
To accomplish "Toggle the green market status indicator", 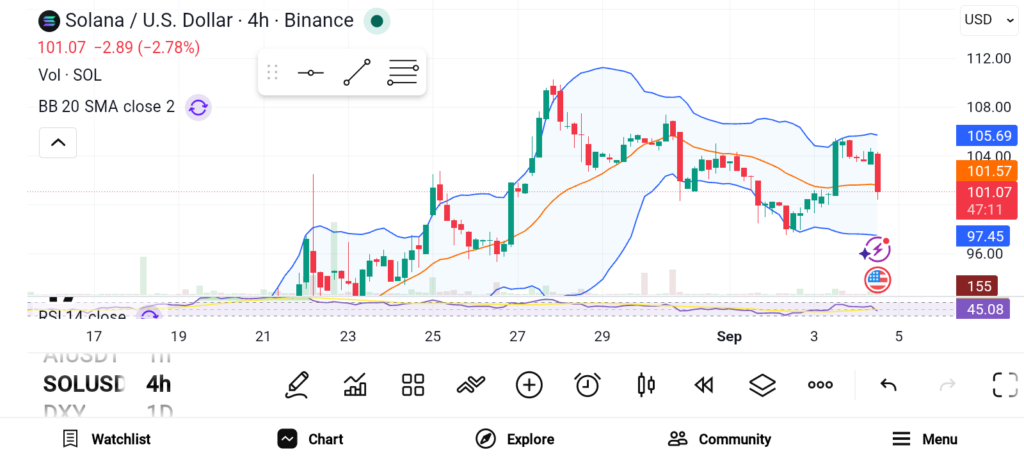I will pyautogui.click(x=377, y=21).
